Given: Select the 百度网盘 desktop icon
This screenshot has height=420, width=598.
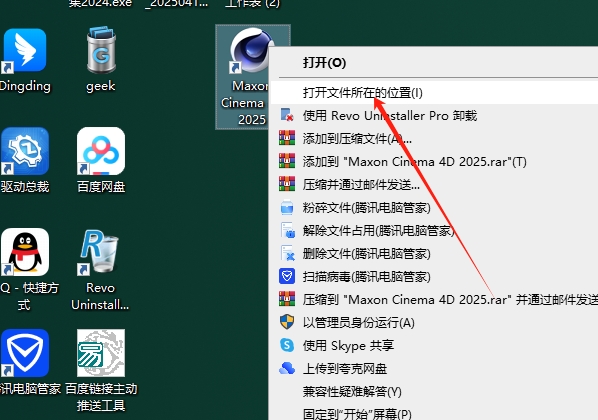Looking at the screenshot, I should pos(101,151).
